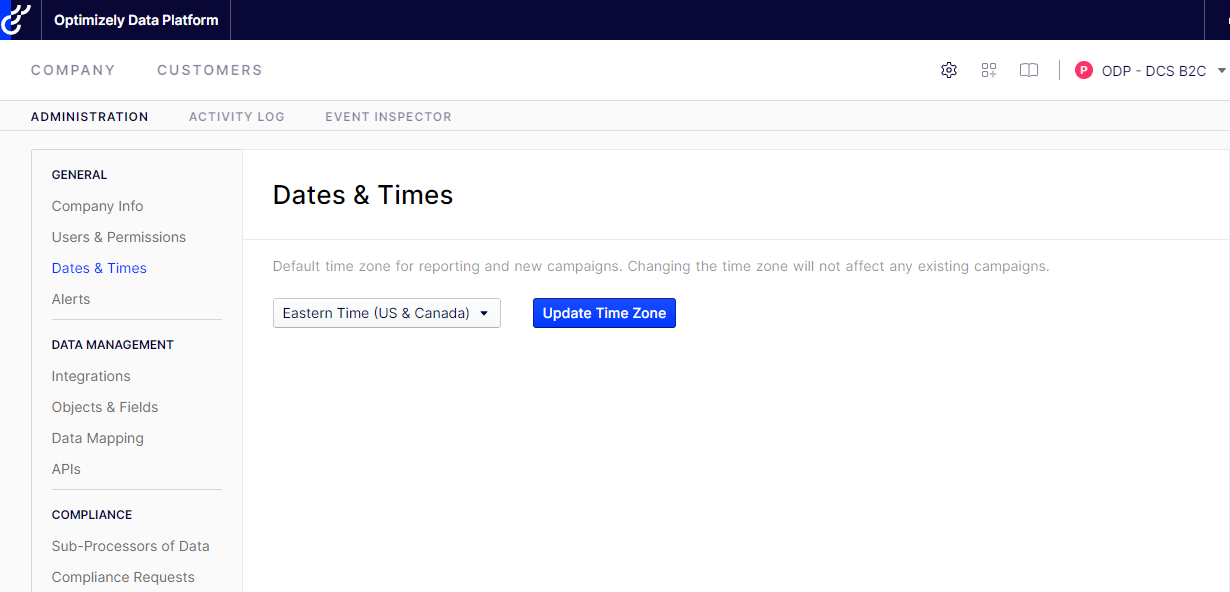The height and width of the screenshot is (592, 1230).
Task: Click the default time zone description text
Action: [661, 267]
